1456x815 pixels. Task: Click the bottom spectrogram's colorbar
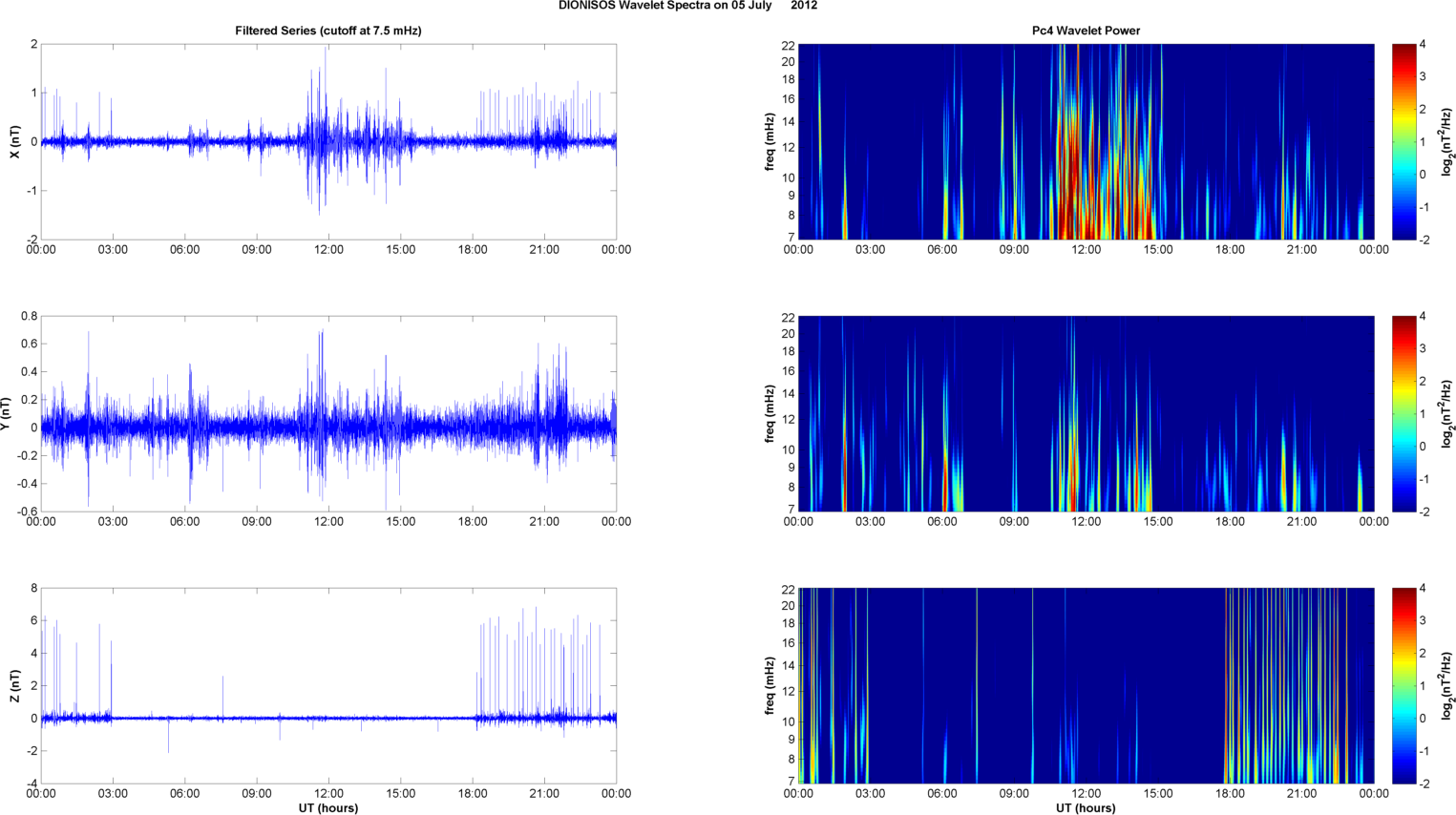tap(1403, 685)
